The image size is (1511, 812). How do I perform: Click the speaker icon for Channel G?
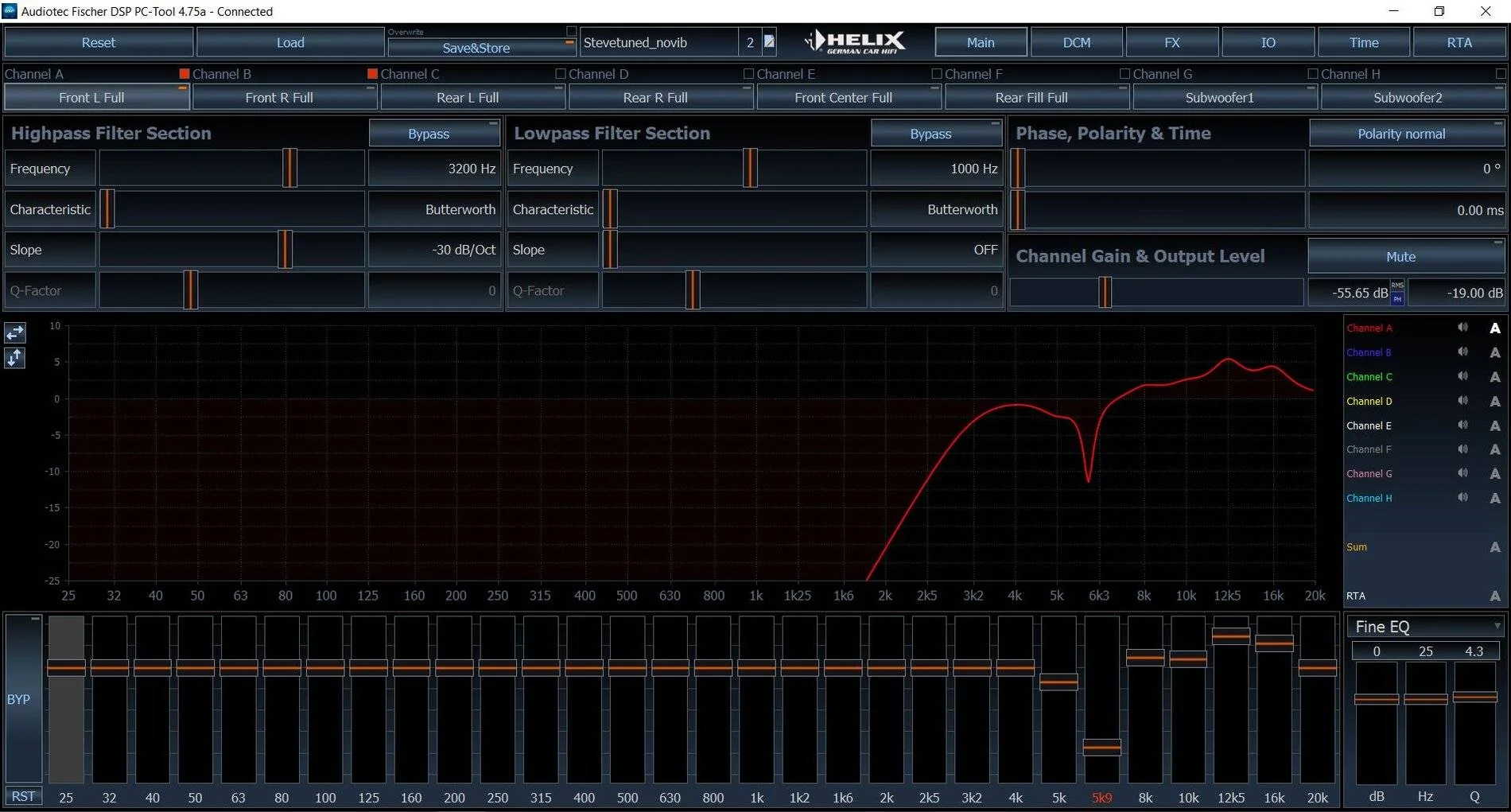tap(1462, 473)
